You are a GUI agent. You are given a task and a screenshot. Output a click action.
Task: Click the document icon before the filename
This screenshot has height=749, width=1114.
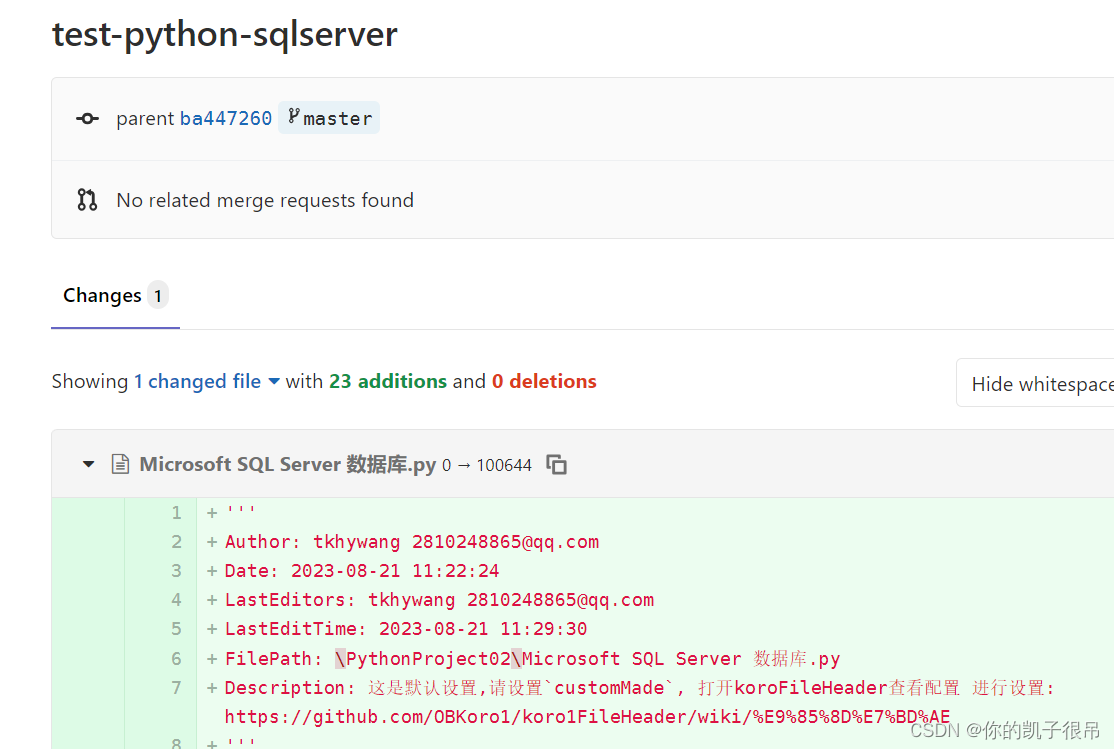pyautogui.click(x=120, y=464)
